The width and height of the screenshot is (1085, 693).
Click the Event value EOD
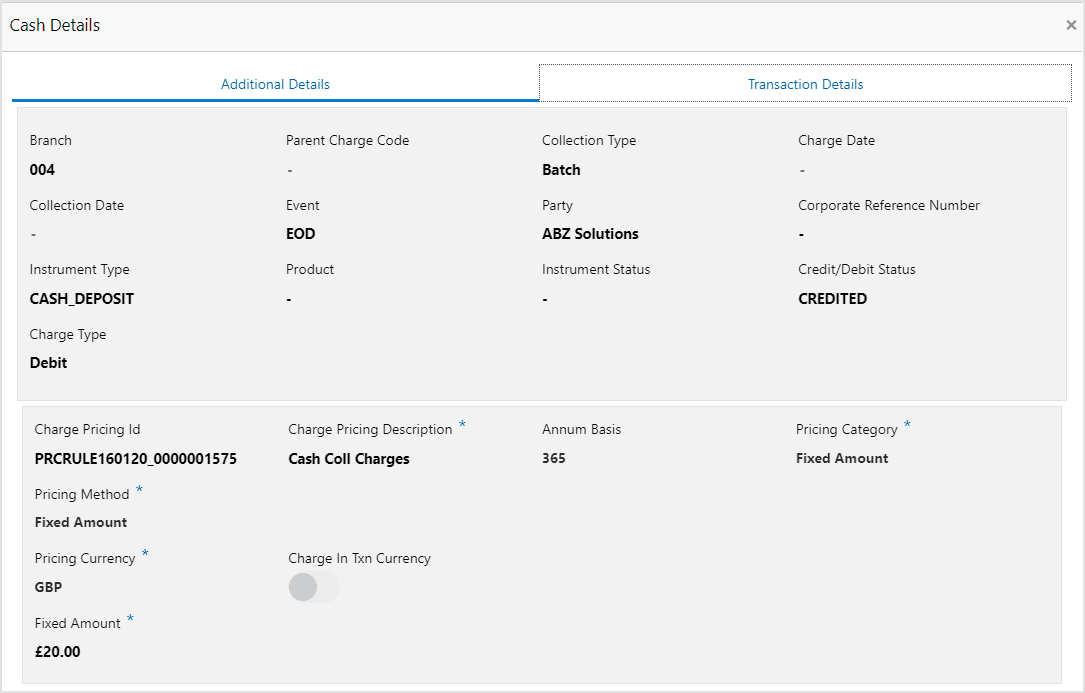pos(300,234)
